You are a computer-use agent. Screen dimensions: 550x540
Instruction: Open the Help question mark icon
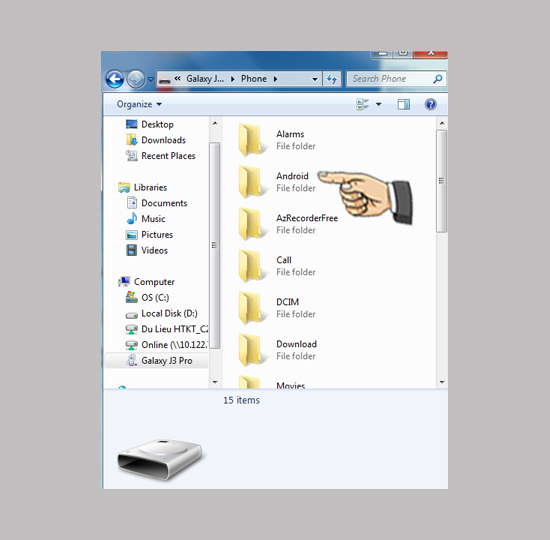click(430, 104)
